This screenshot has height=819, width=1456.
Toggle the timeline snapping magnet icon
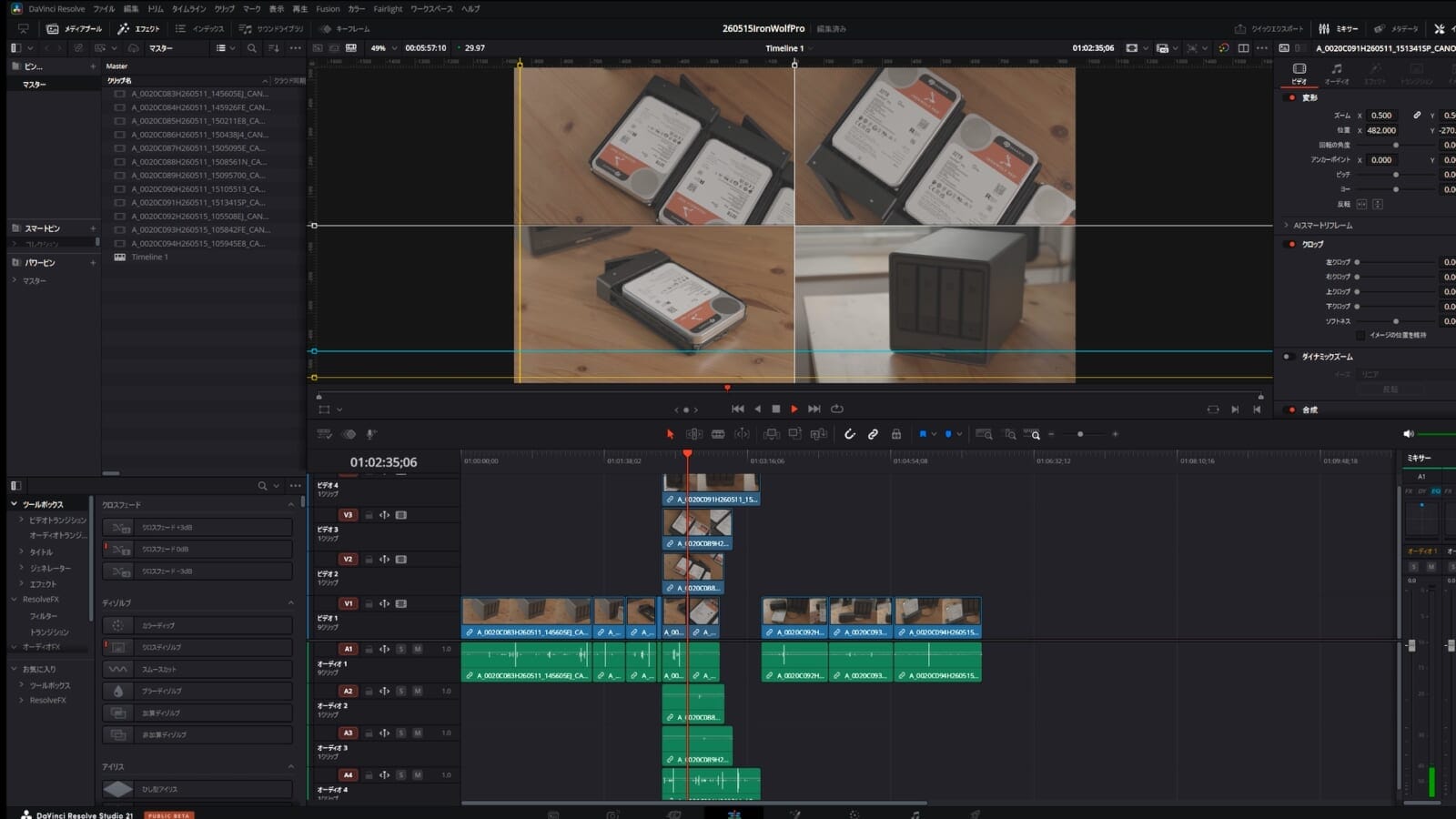(849, 434)
